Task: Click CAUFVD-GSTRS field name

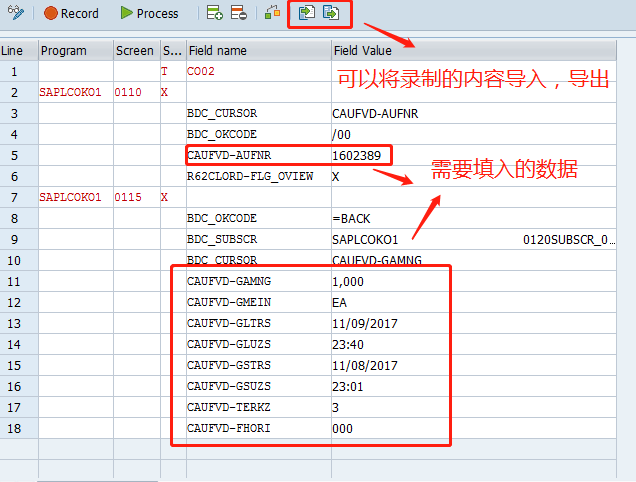Action: click(229, 365)
